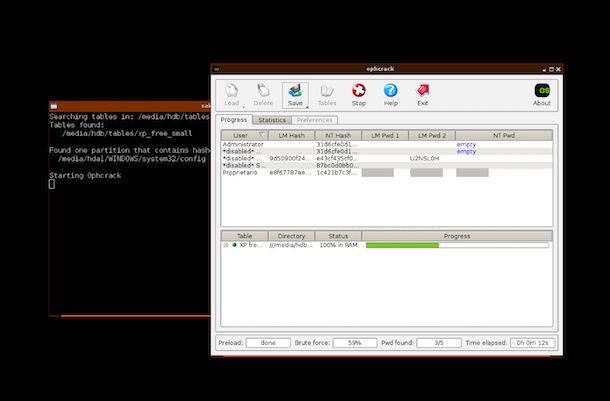Click the Pwd found 3/5 field
610x401 pixels.
(439, 343)
